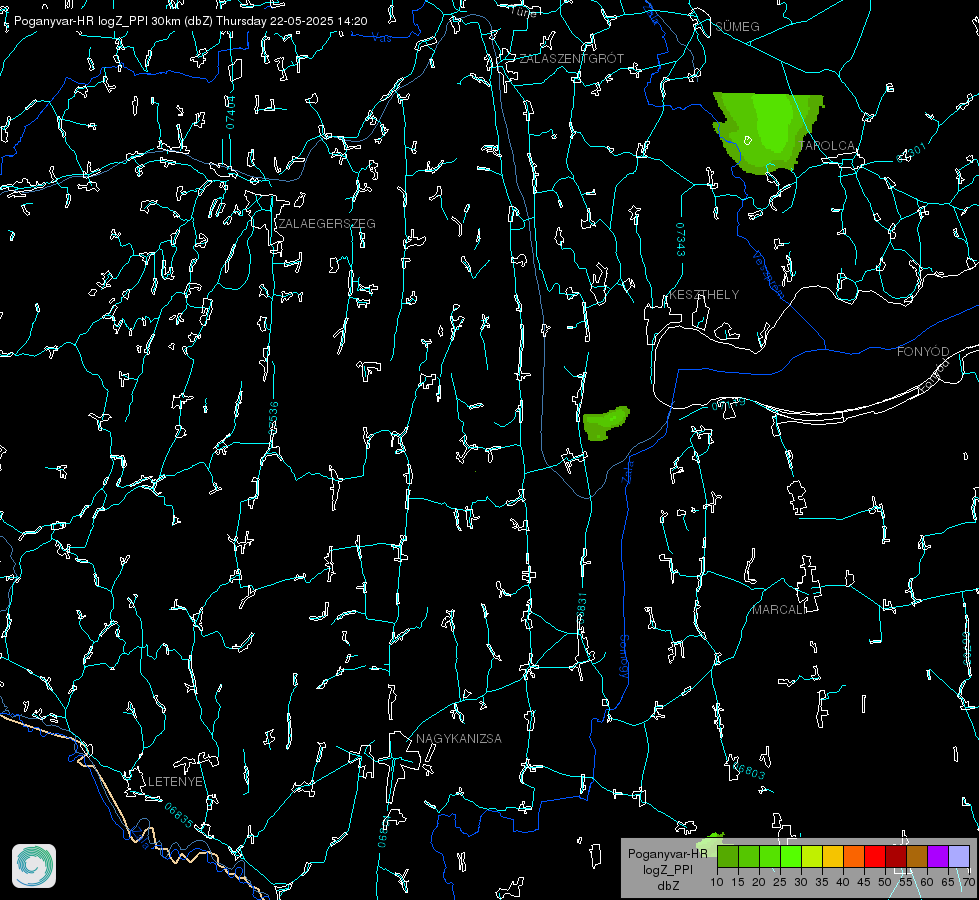Image resolution: width=979 pixels, height=900 pixels.
Task: Select the 30-35 dBZ yellow-green legend swatch
Action: pyautogui.click(x=812, y=856)
